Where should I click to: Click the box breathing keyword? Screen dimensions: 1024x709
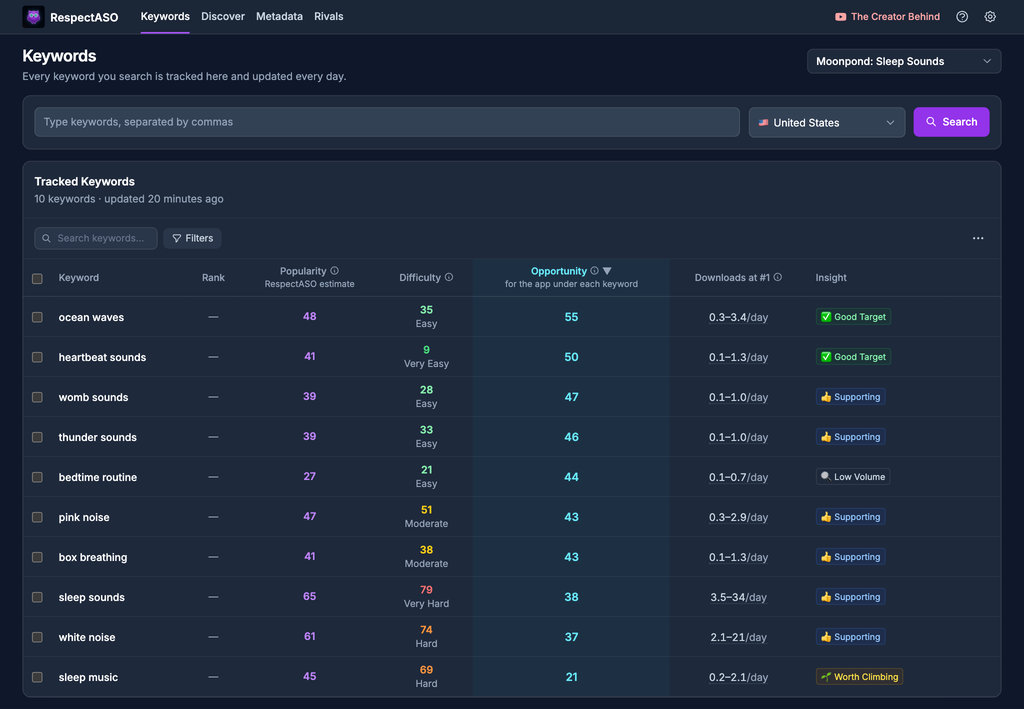coord(93,558)
